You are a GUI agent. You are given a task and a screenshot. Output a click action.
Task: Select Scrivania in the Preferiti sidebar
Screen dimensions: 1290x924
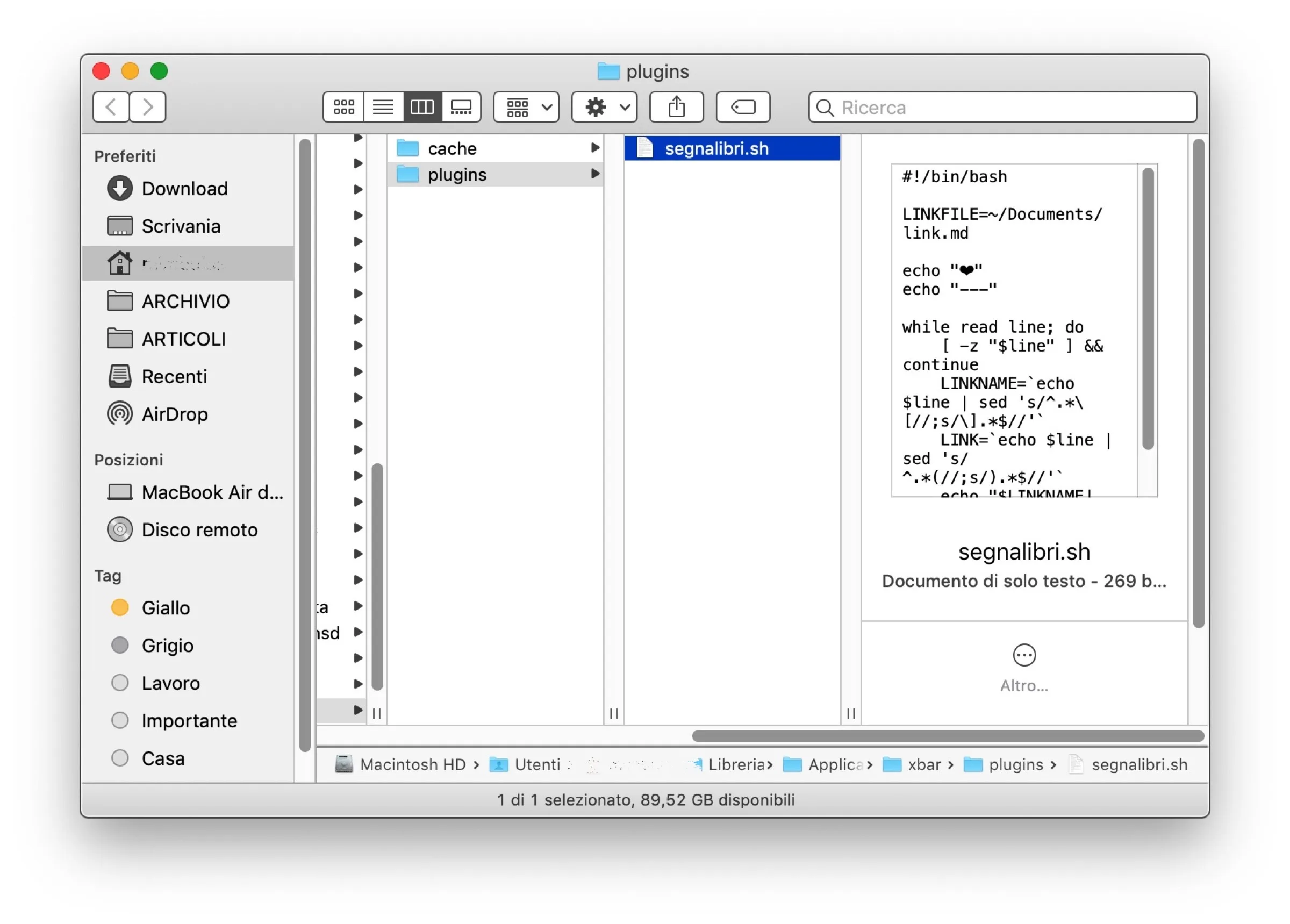point(181,226)
